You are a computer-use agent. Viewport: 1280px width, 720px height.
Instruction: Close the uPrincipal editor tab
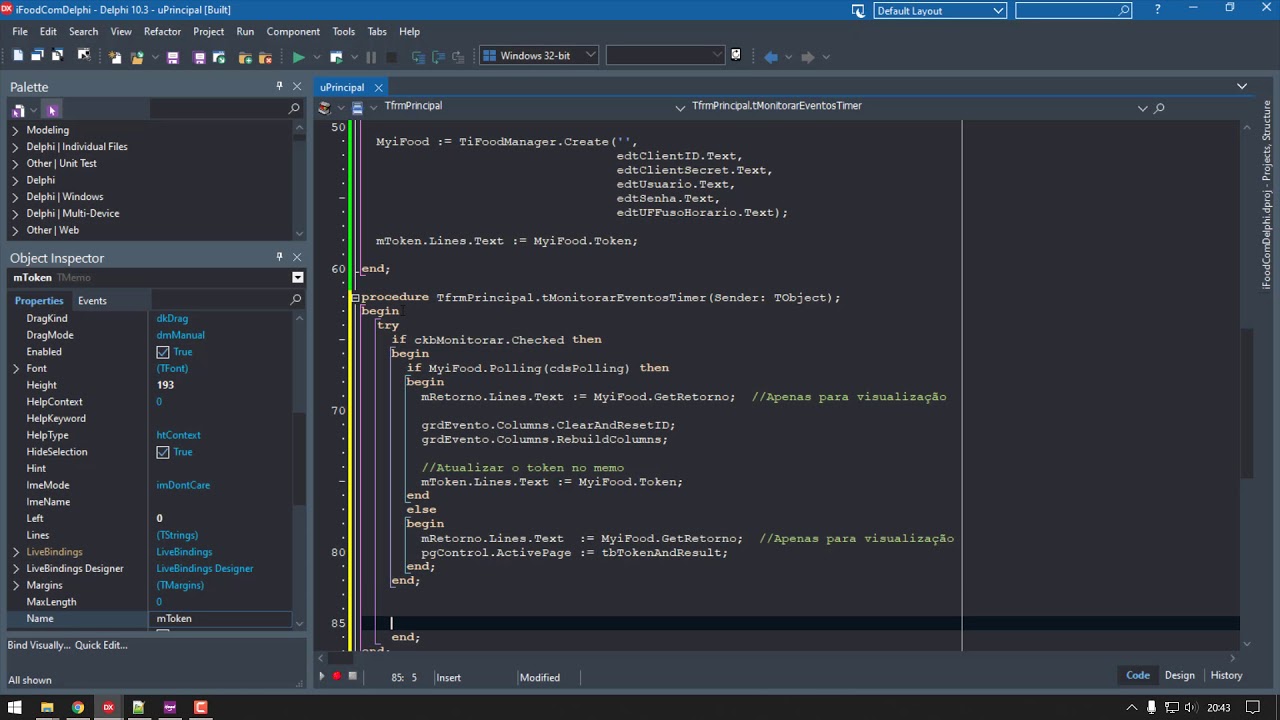tap(379, 88)
